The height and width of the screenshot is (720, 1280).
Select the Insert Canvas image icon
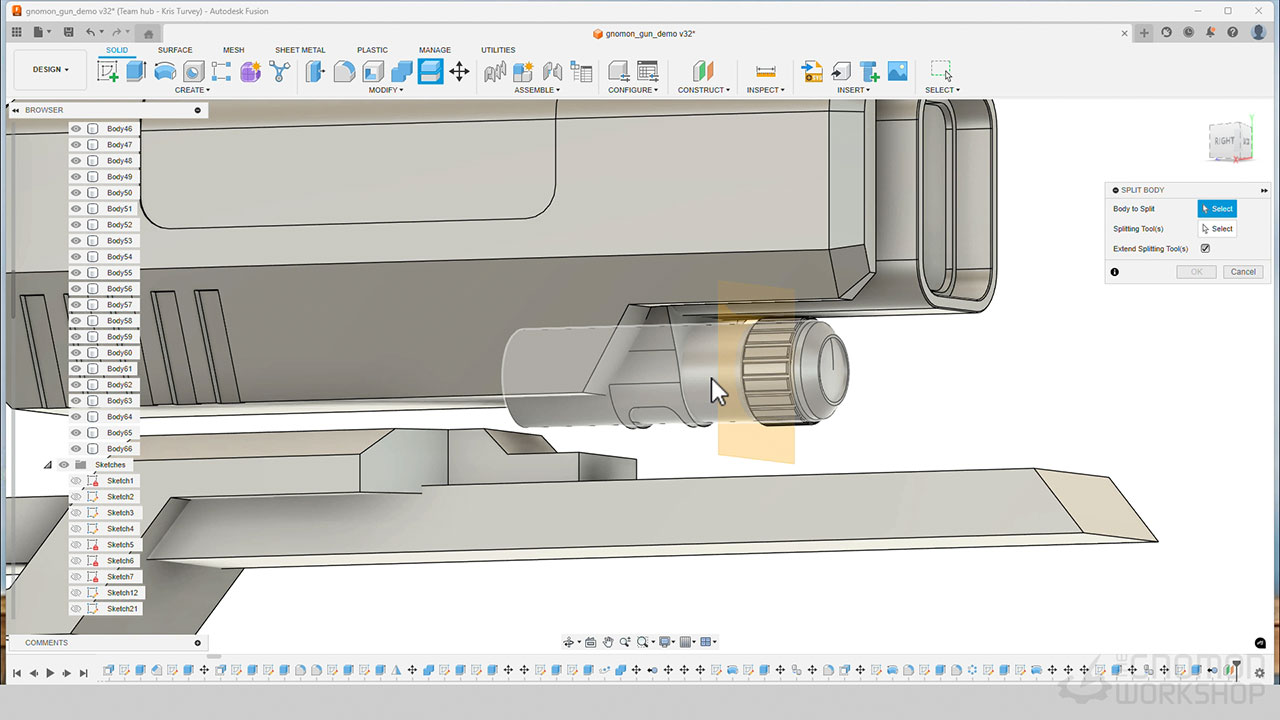tap(897, 71)
